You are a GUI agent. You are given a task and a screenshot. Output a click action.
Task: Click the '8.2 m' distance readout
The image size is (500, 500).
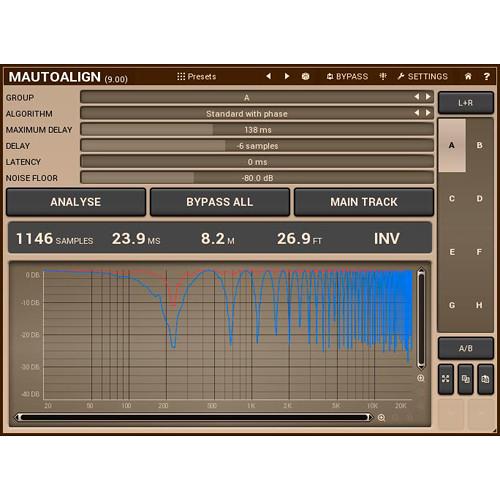[218, 239]
